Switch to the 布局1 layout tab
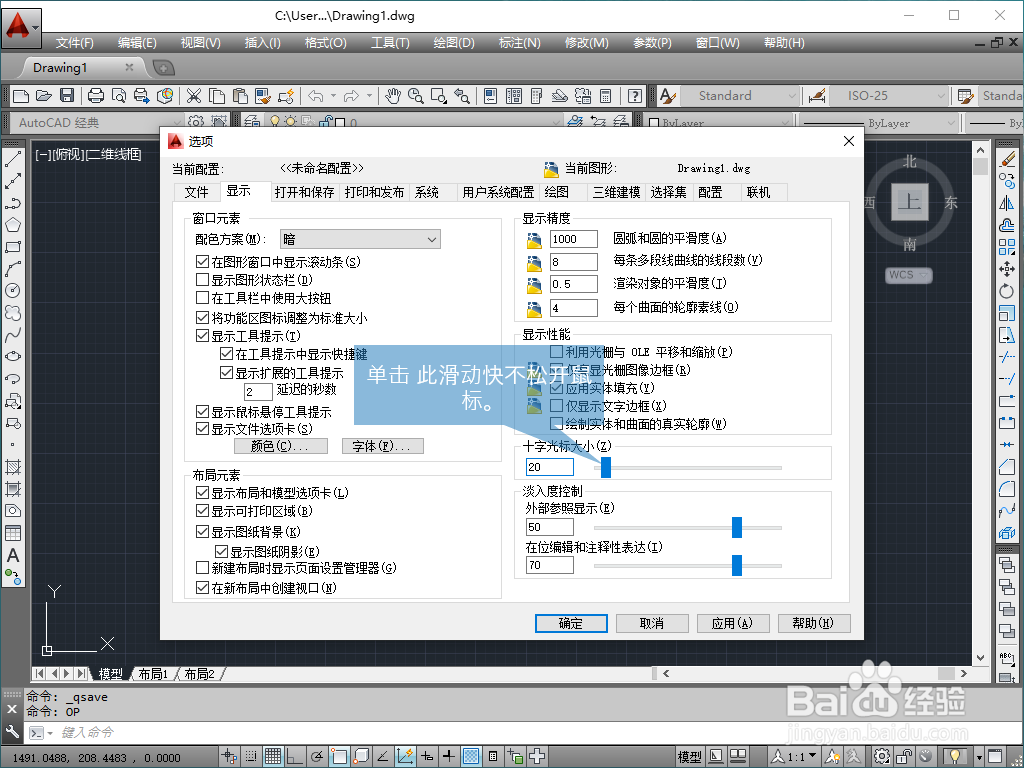 (152, 673)
